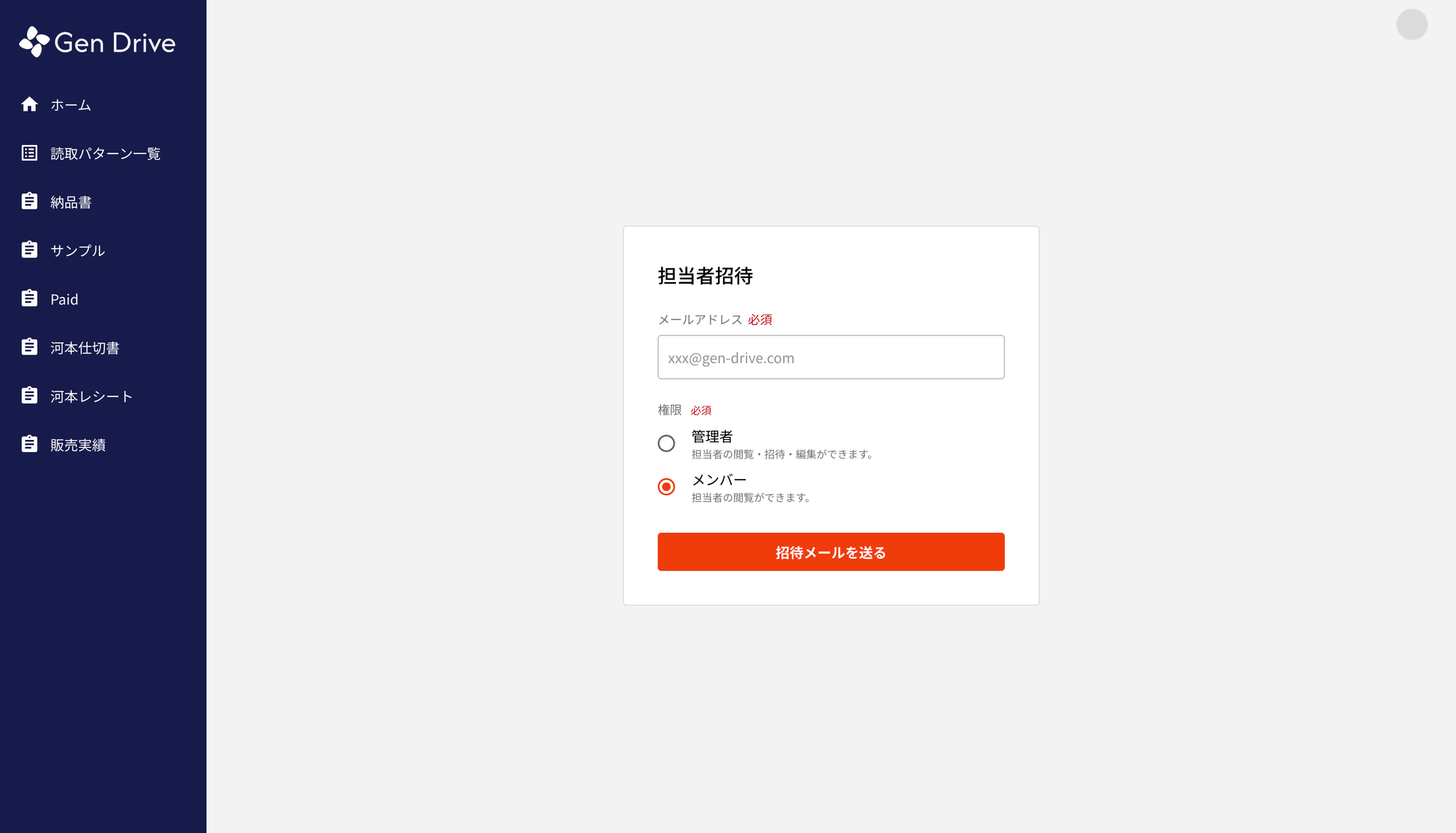Viewport: 1456px width, 833px height.
Task: Click the clipboard icon beside サンプル
Action: [29, 249]
